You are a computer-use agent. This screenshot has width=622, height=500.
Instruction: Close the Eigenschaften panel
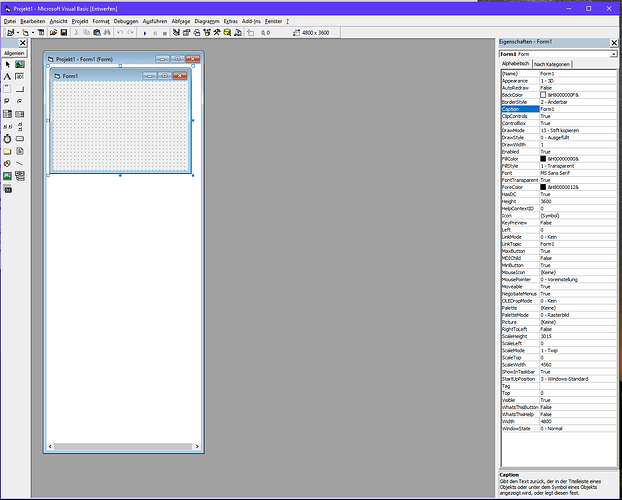(614, 42)
